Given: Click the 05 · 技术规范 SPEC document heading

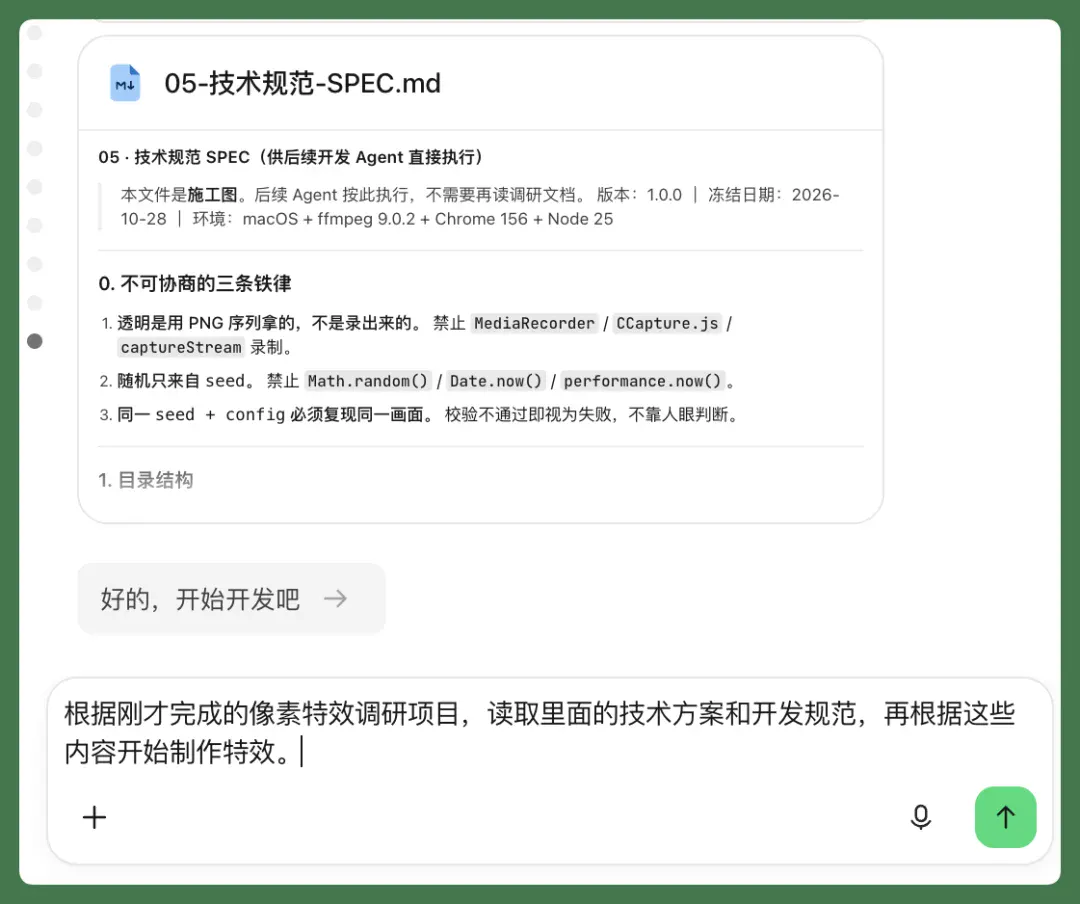Looking at the screenshot, I should pos(290,157).
